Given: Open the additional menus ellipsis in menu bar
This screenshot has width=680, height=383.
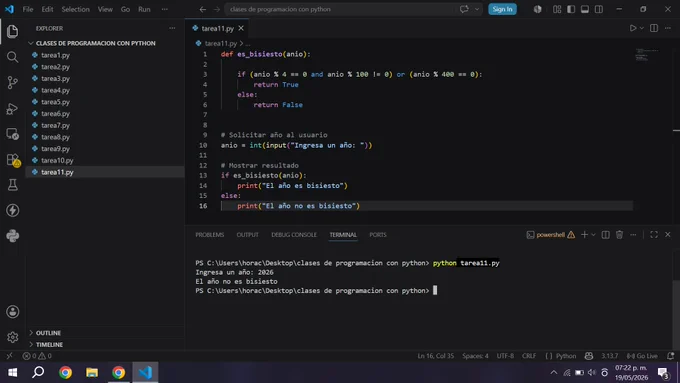Looking at the screenshot, I should pos(164,9).
